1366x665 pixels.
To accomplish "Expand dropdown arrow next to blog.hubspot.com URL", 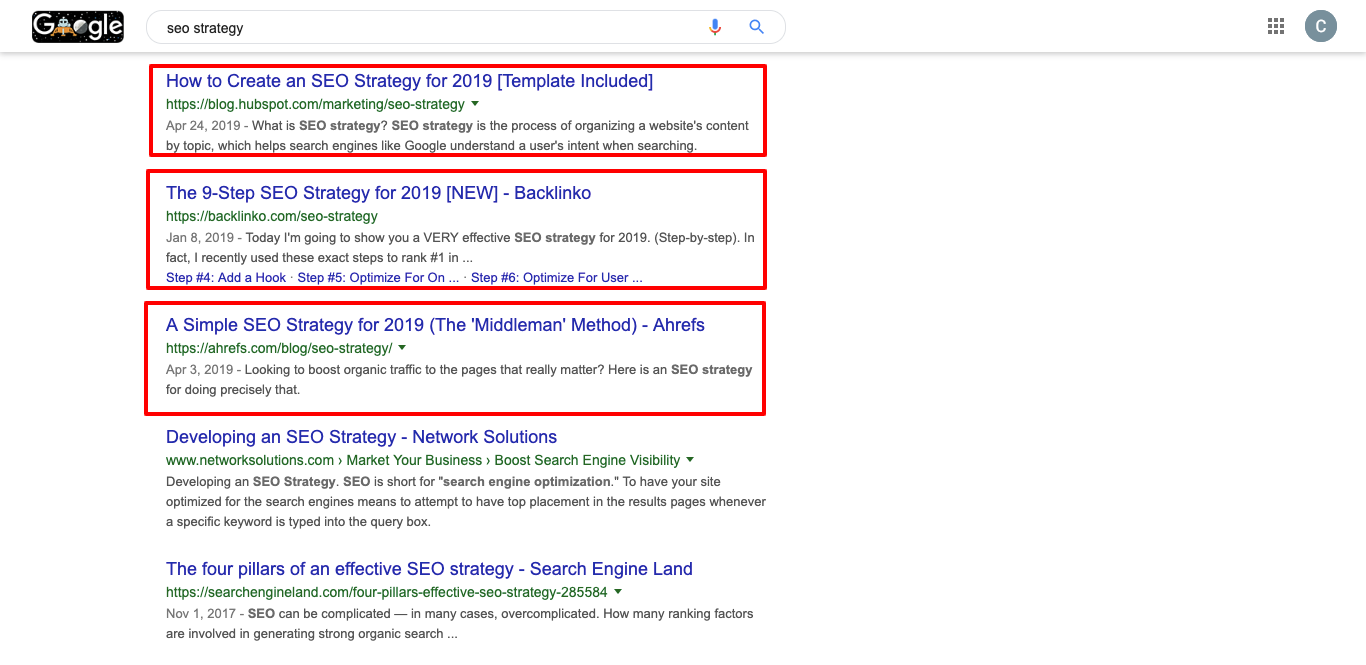I will click(x=475, y=104).
